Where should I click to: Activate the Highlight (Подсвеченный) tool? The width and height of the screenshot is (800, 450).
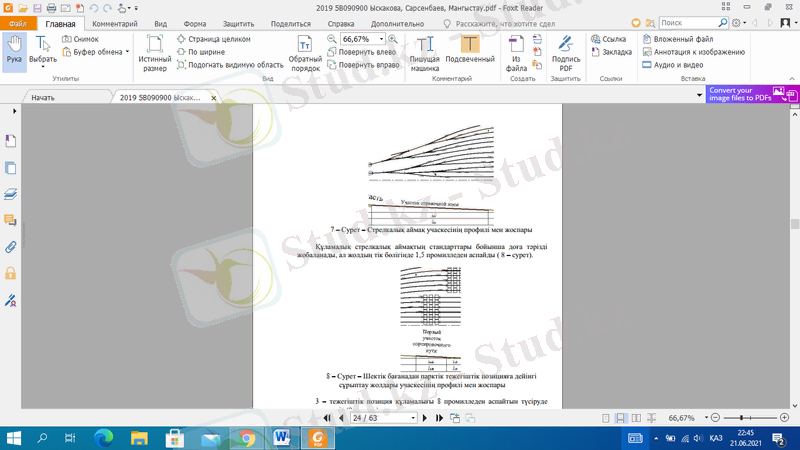(x=469, y=52)
